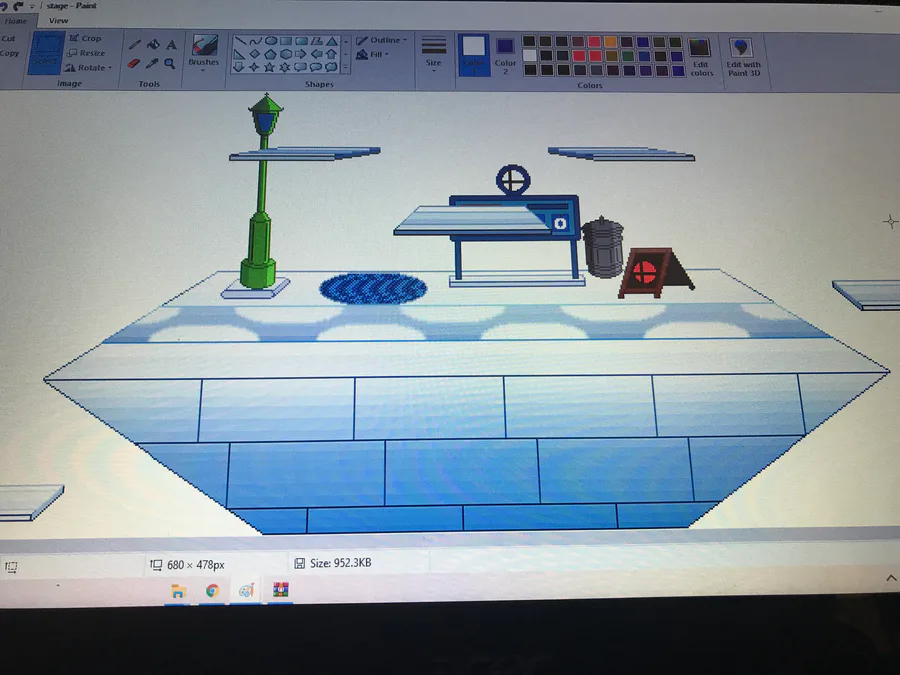Choose the Polygon shape
This screenshot has height=675, width=900.
[316, 41]
